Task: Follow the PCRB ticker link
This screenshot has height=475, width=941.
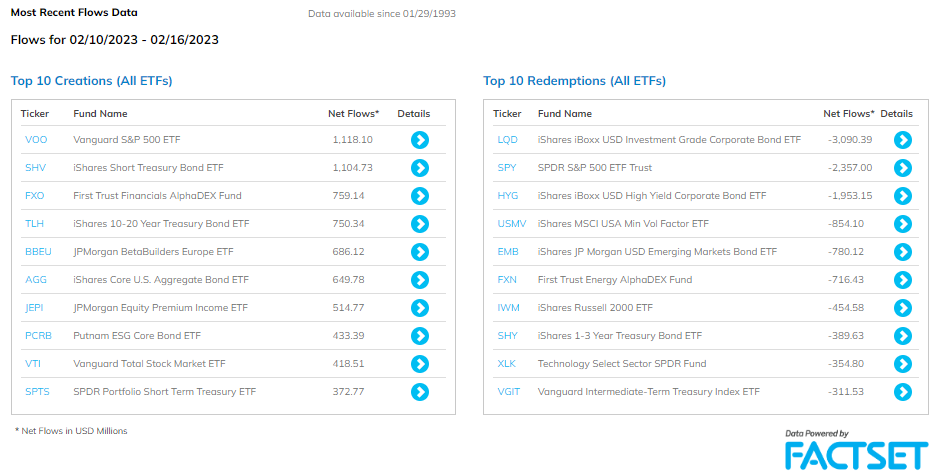Action: 38,336
